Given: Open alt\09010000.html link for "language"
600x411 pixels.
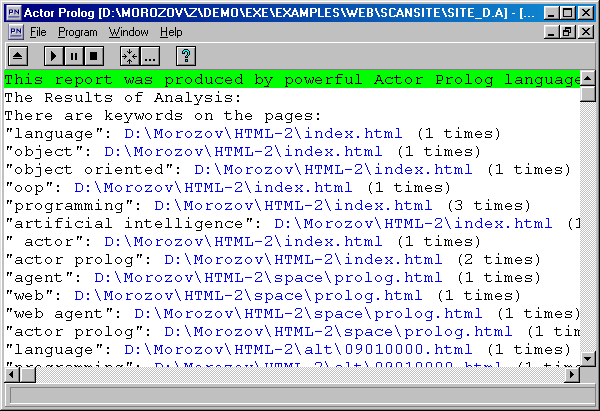Looking at the screenshot, I should tap(298, 349).
